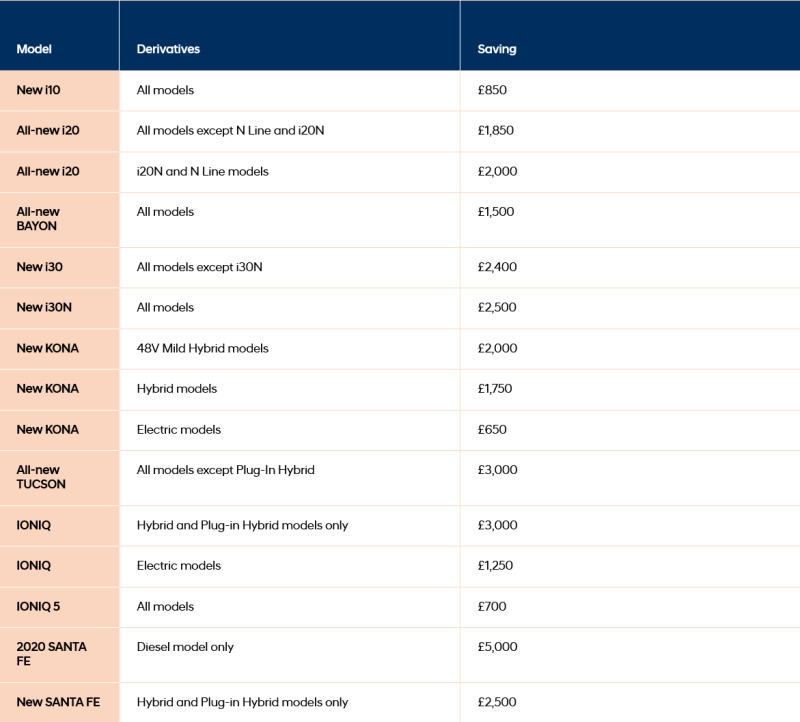Screen dimensions: 800x722
Task: Select "Hybrid and Plug-in Hybrid models only" for IONIQ
Action: pyautogui.click(x=242, y=526)
